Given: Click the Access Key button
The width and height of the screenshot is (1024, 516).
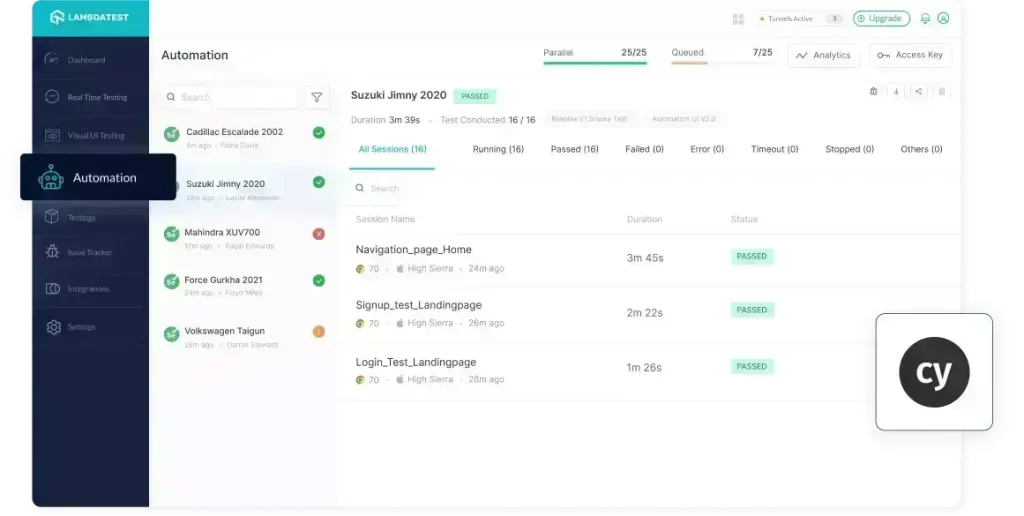Looking at the screenshot, I should coord(910,56).
